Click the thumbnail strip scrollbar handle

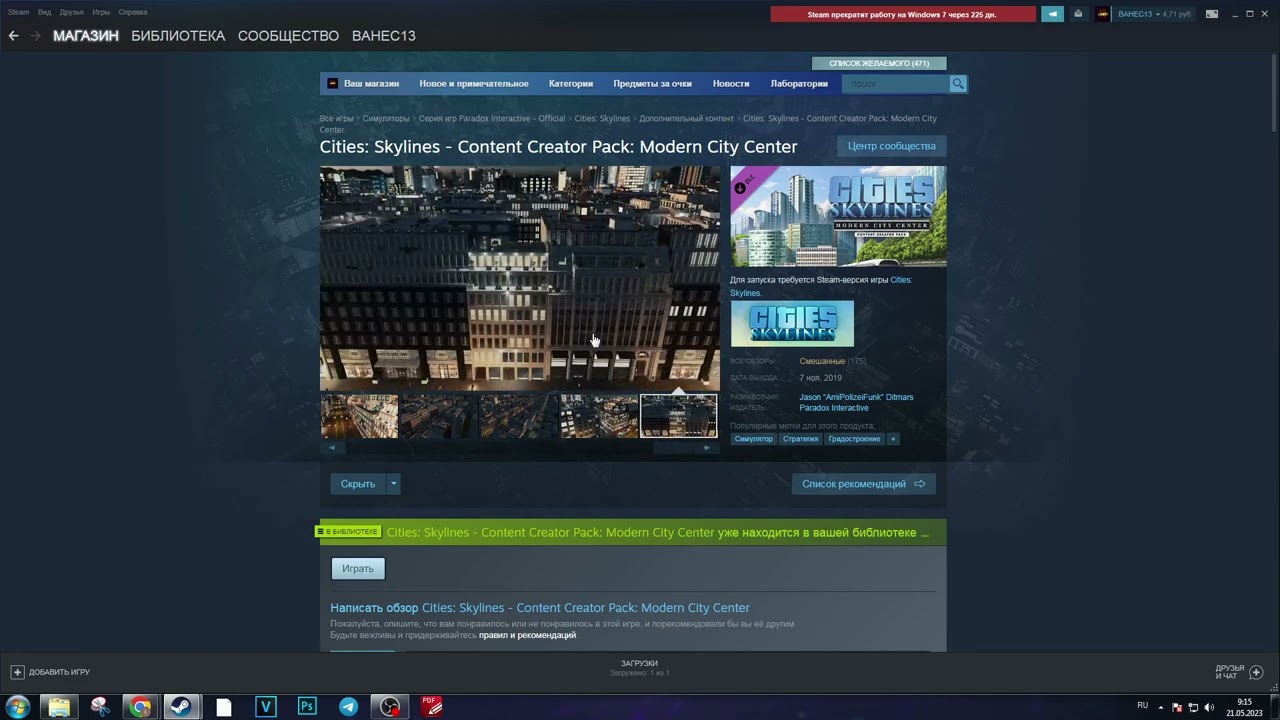(x=673, y=448)
